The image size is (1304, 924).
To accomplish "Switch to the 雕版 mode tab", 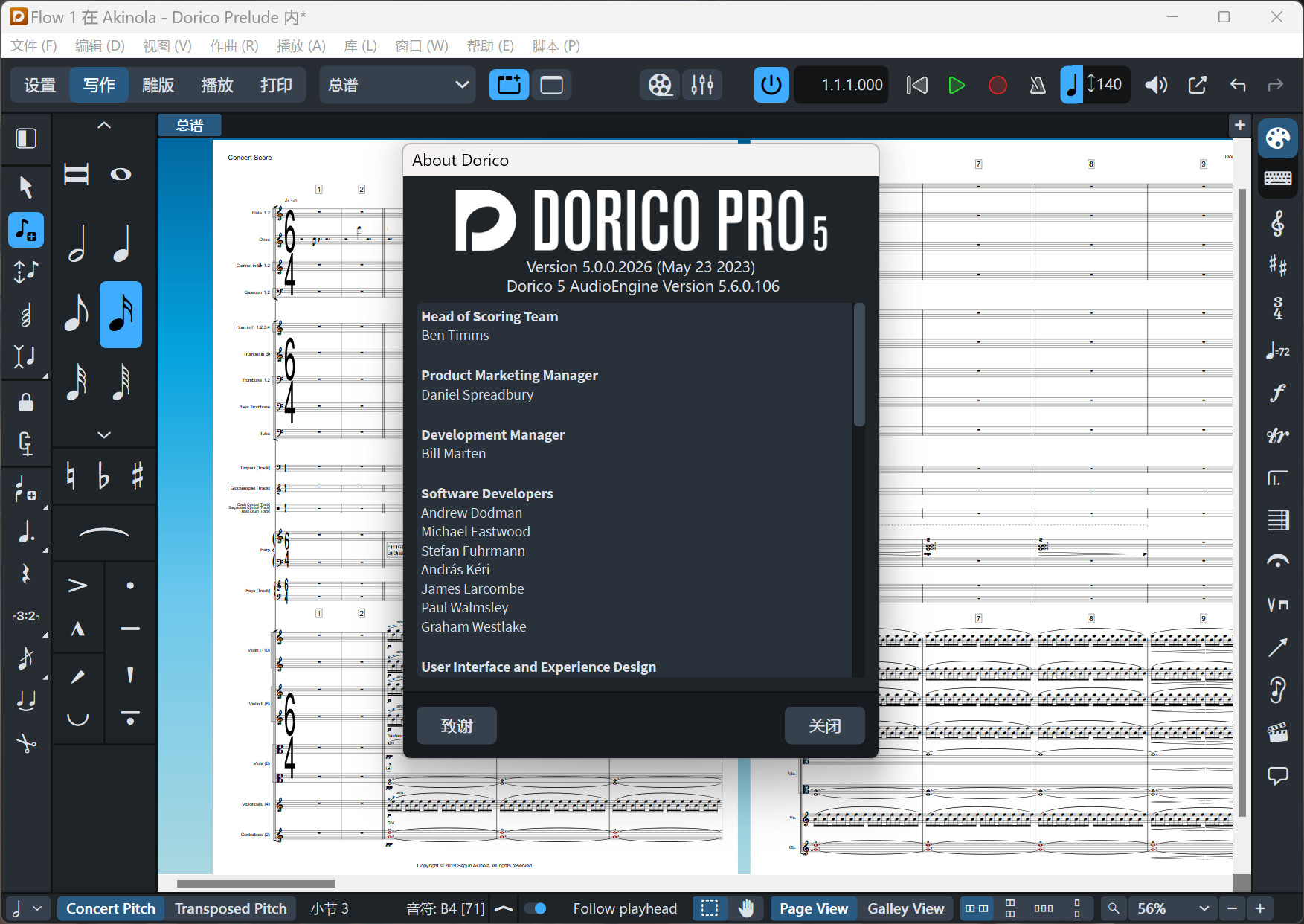I will (158, 85).
